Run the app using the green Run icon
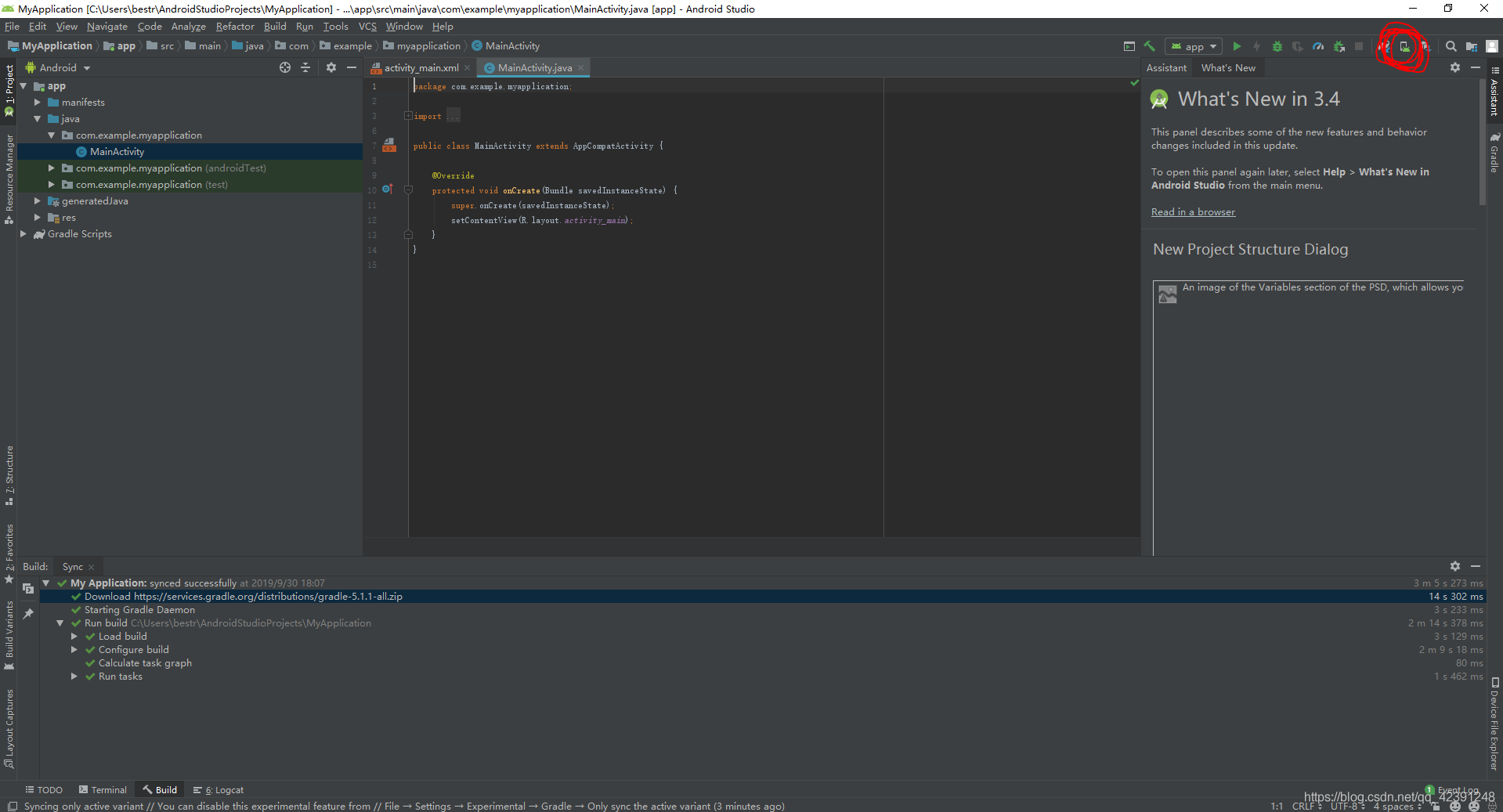Screen dimensions: 1503x812 1236,47
